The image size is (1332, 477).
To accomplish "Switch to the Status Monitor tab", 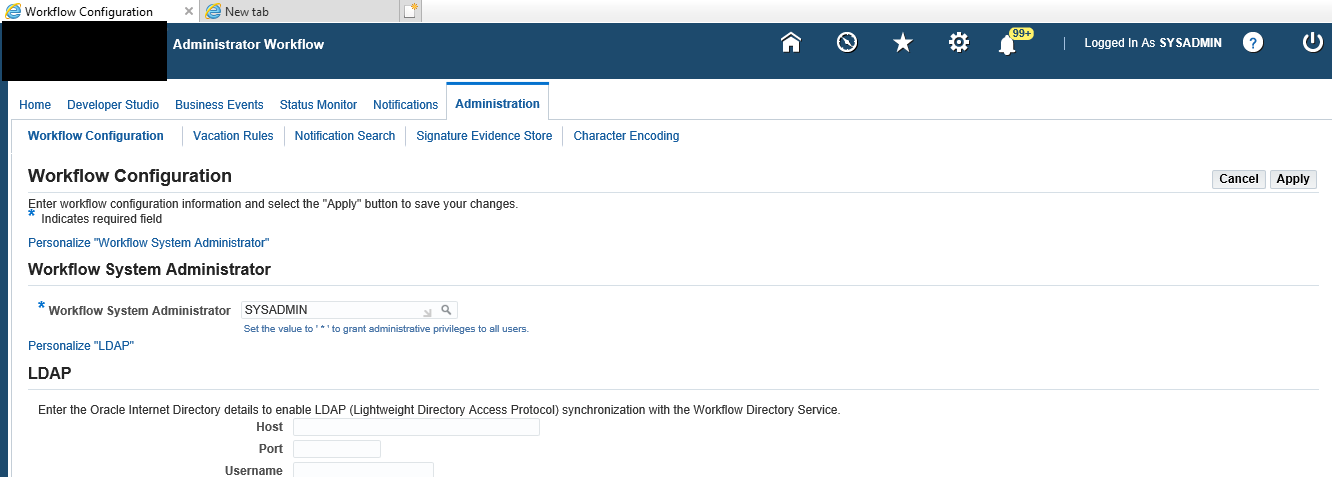I will (x=318, y=104).
